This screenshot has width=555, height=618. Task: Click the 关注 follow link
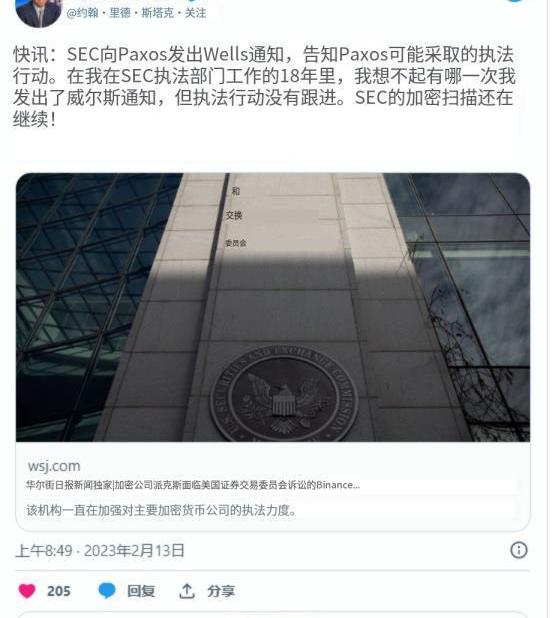pyautogui.click(x=196, y=13)
